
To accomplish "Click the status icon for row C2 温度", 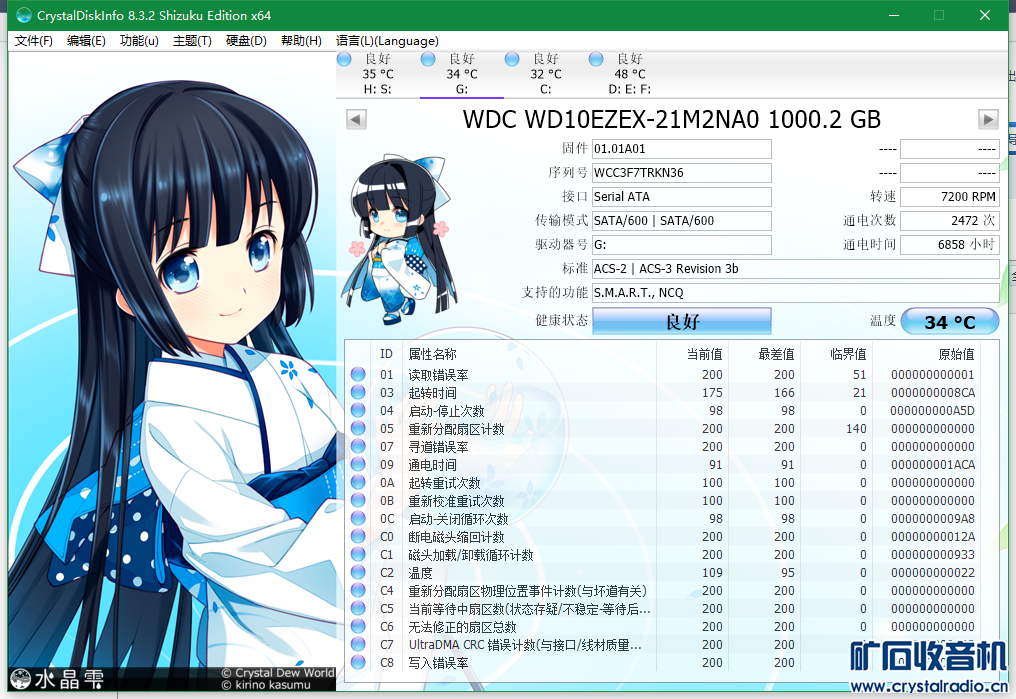I will [358, 573].
